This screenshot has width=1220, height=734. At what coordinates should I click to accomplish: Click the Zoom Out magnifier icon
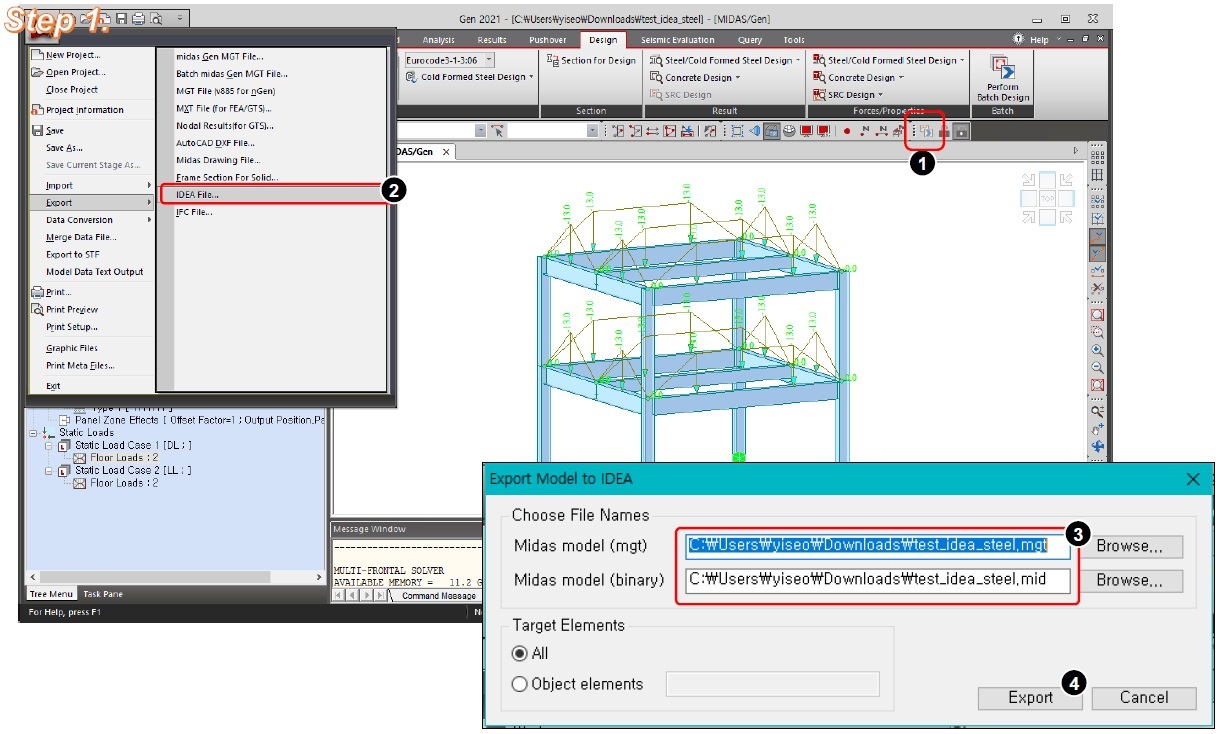(1098, 367)
